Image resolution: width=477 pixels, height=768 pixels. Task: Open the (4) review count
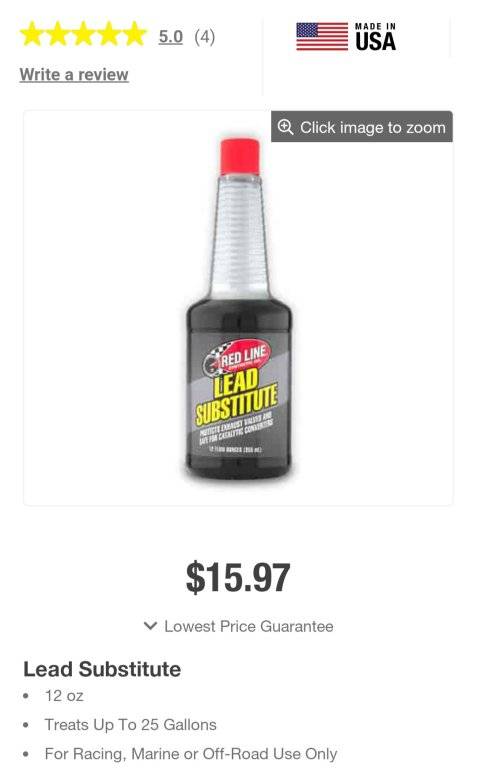205,37
